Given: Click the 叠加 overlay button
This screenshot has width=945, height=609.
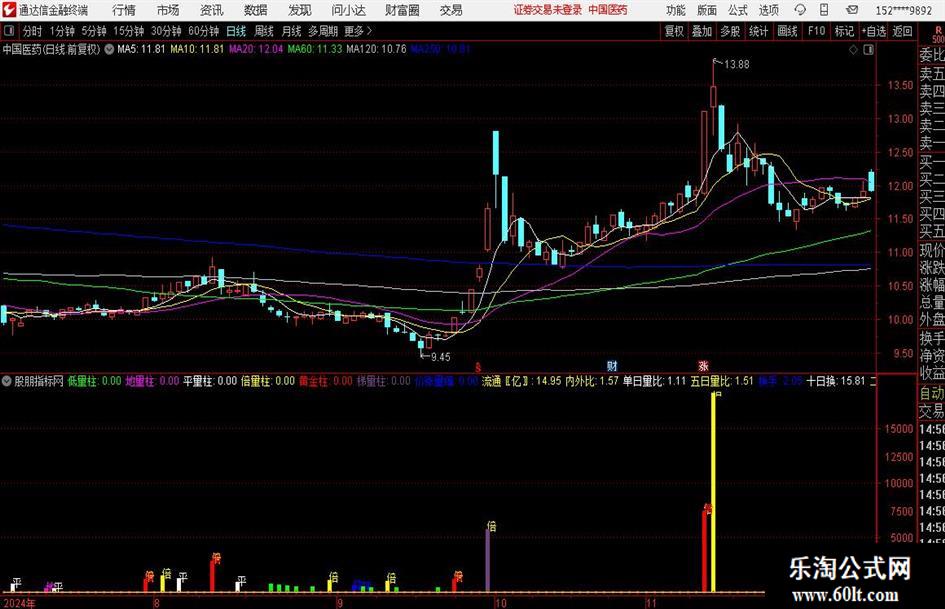Looking at the screenshot, I should tap(702, 31).
